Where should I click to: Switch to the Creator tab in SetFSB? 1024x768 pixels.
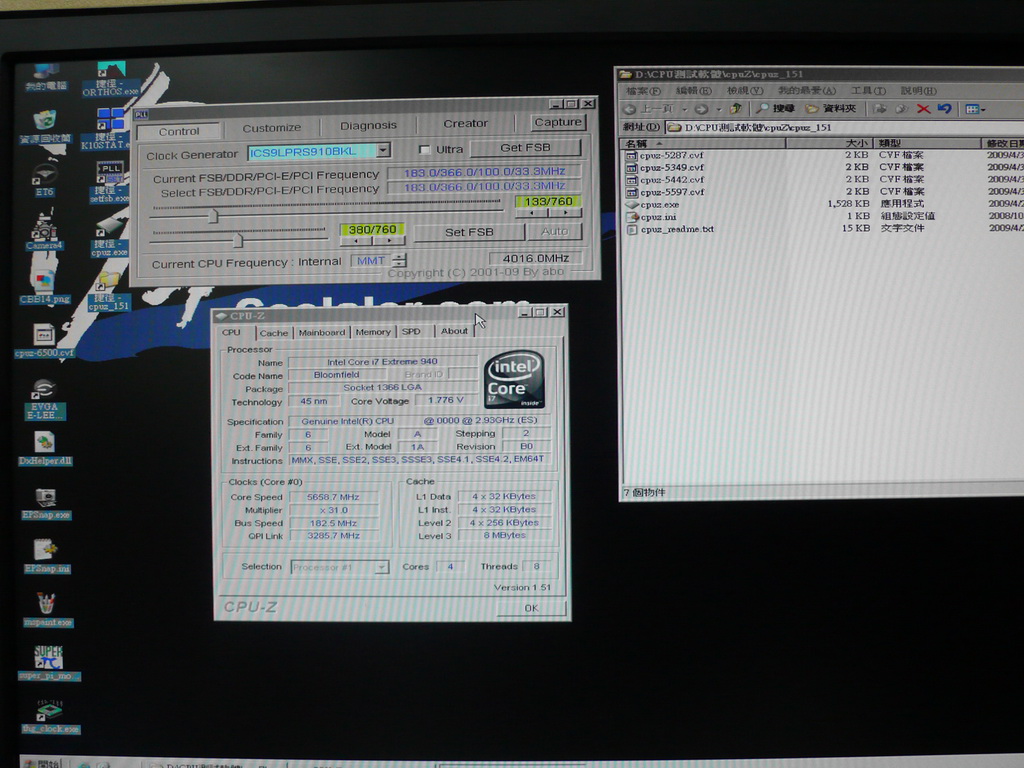(x=465, y=123)
